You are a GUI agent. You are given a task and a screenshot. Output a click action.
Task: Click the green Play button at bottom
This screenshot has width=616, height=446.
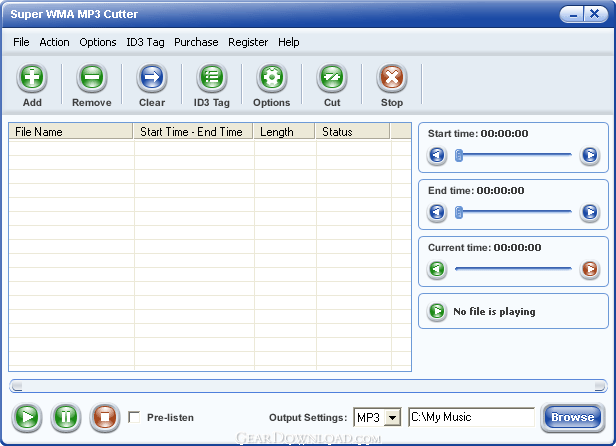27,417
